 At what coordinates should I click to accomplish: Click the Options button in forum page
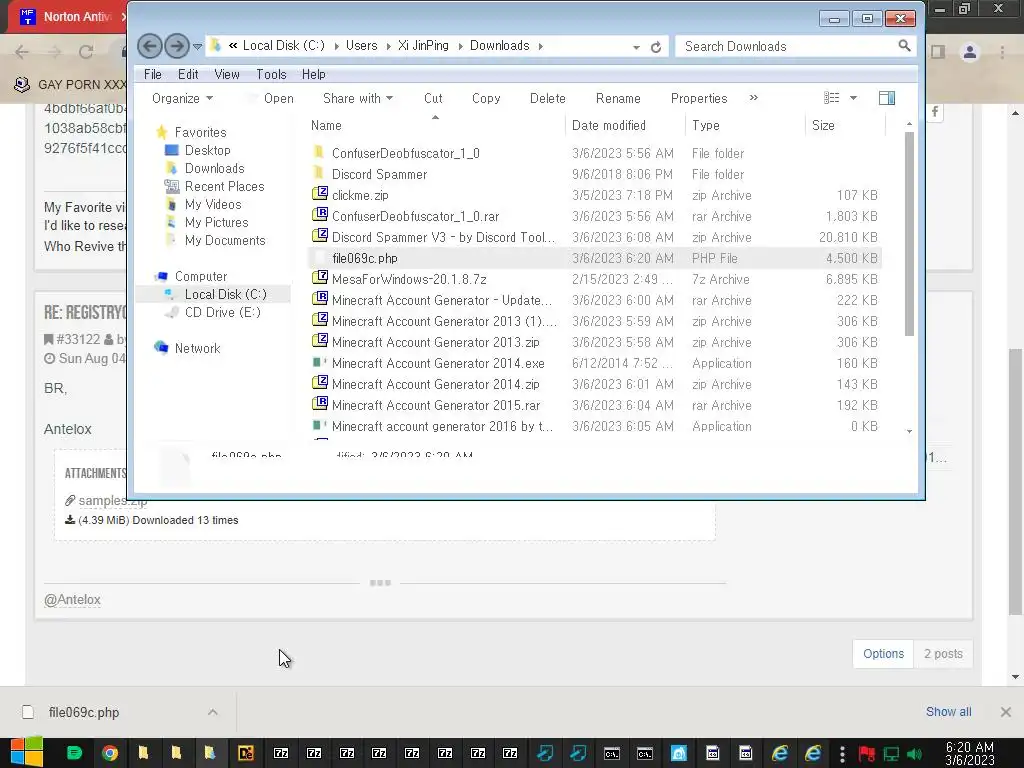pyautogui.click(x=883, y=654)
